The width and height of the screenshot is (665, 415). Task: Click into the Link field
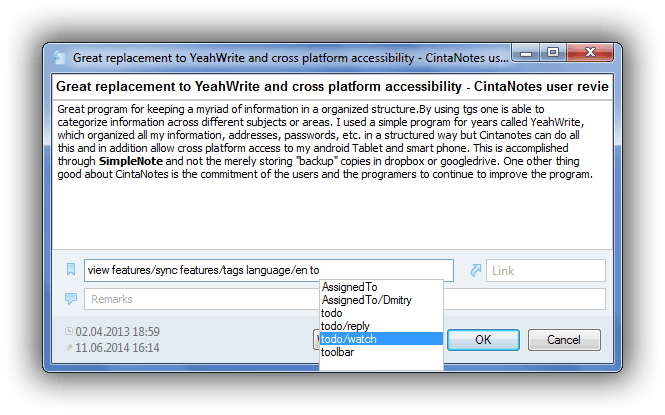tap(545, 270)
